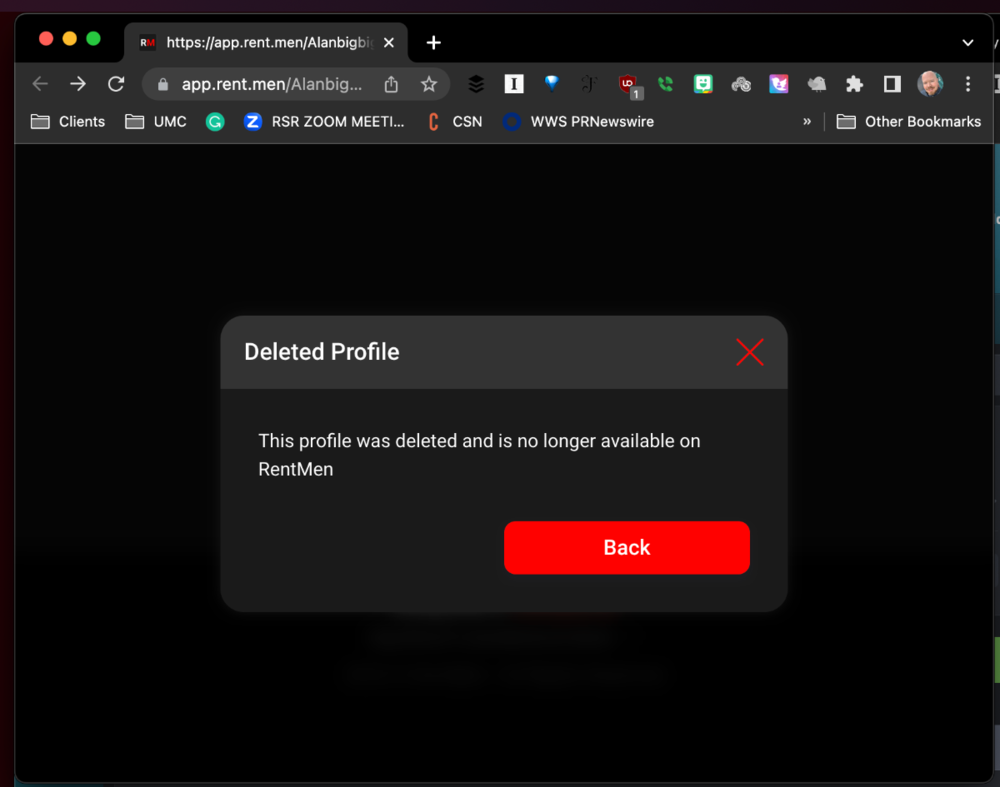The width and height of the screenshot is (1000, 787).
Task: Go forward in browser history
Action: (78, 84)
